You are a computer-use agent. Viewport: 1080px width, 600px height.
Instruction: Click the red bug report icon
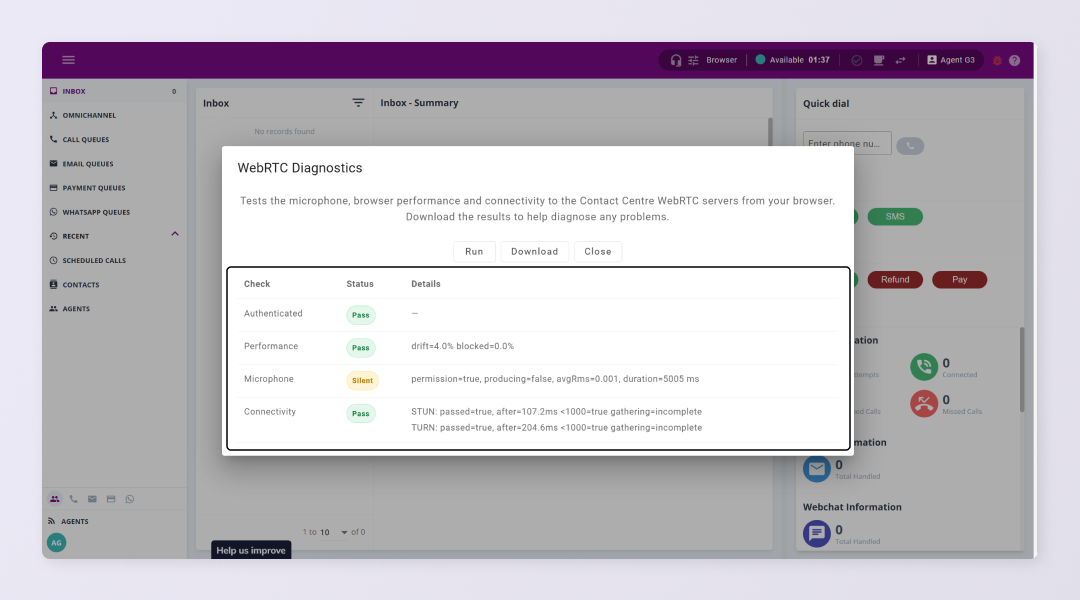point(997,60)
